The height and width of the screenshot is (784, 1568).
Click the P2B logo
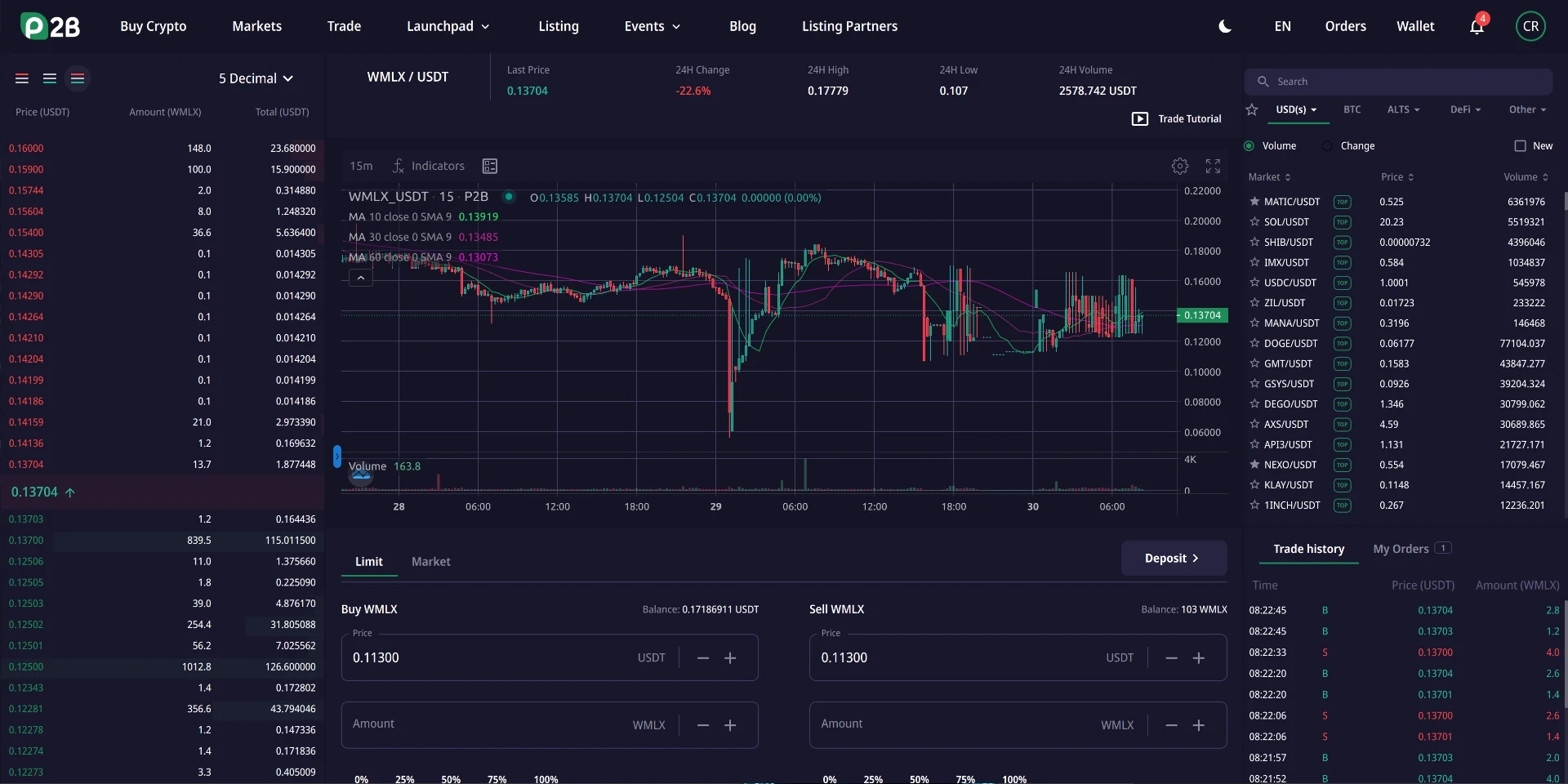pyautogui.click(x=51, y=26)
